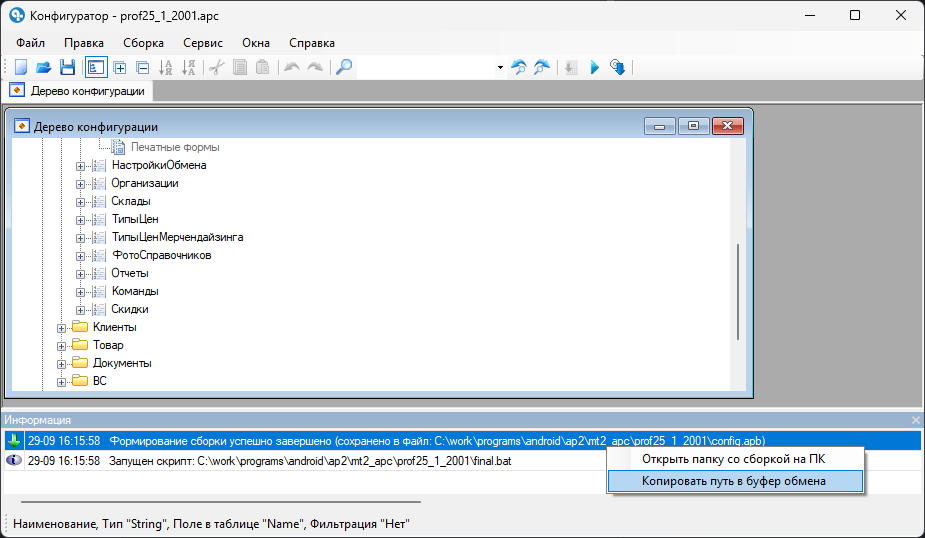Close the Информация panel
Image resolution: width=925 pixels, height=538 pixels.
pos(915,420)
